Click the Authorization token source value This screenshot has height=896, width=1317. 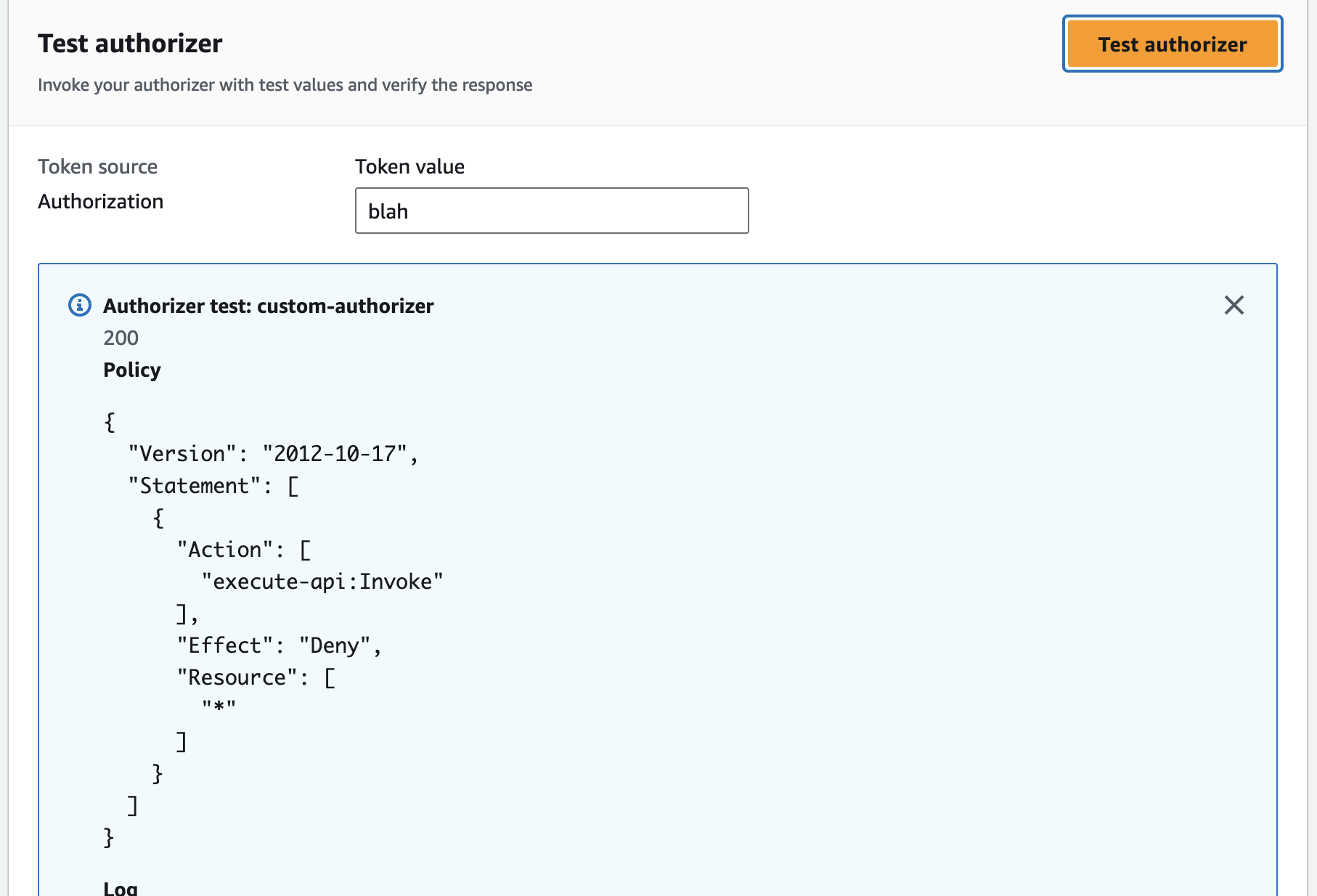(100, 201)
